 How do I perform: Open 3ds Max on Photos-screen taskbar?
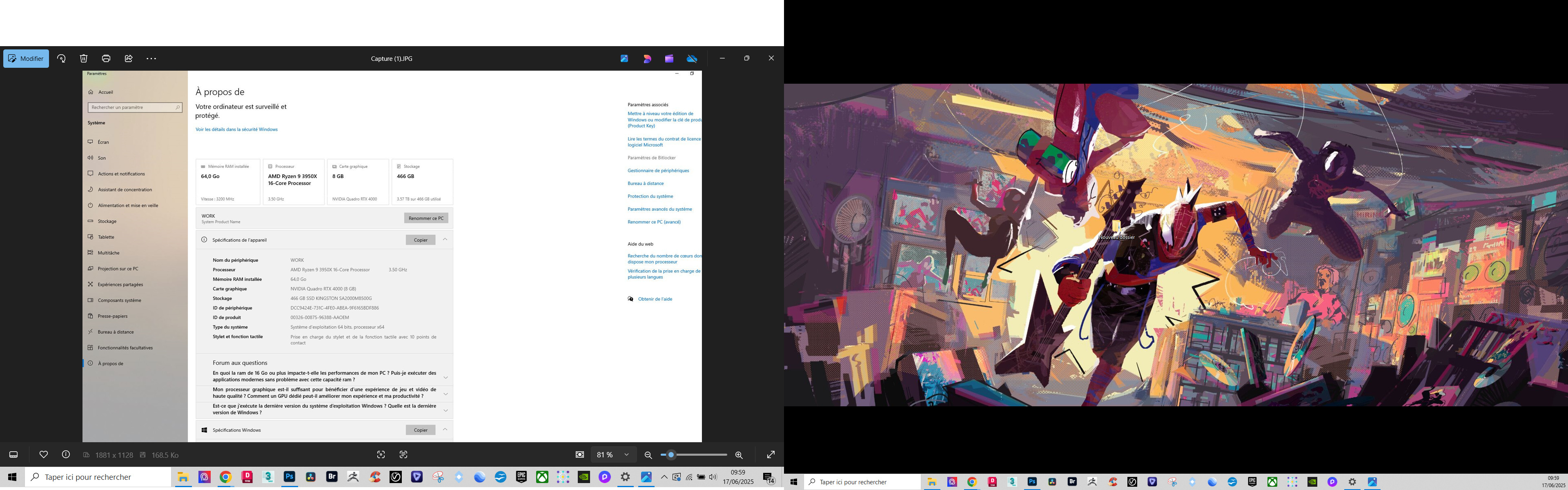tap(268, 477)
